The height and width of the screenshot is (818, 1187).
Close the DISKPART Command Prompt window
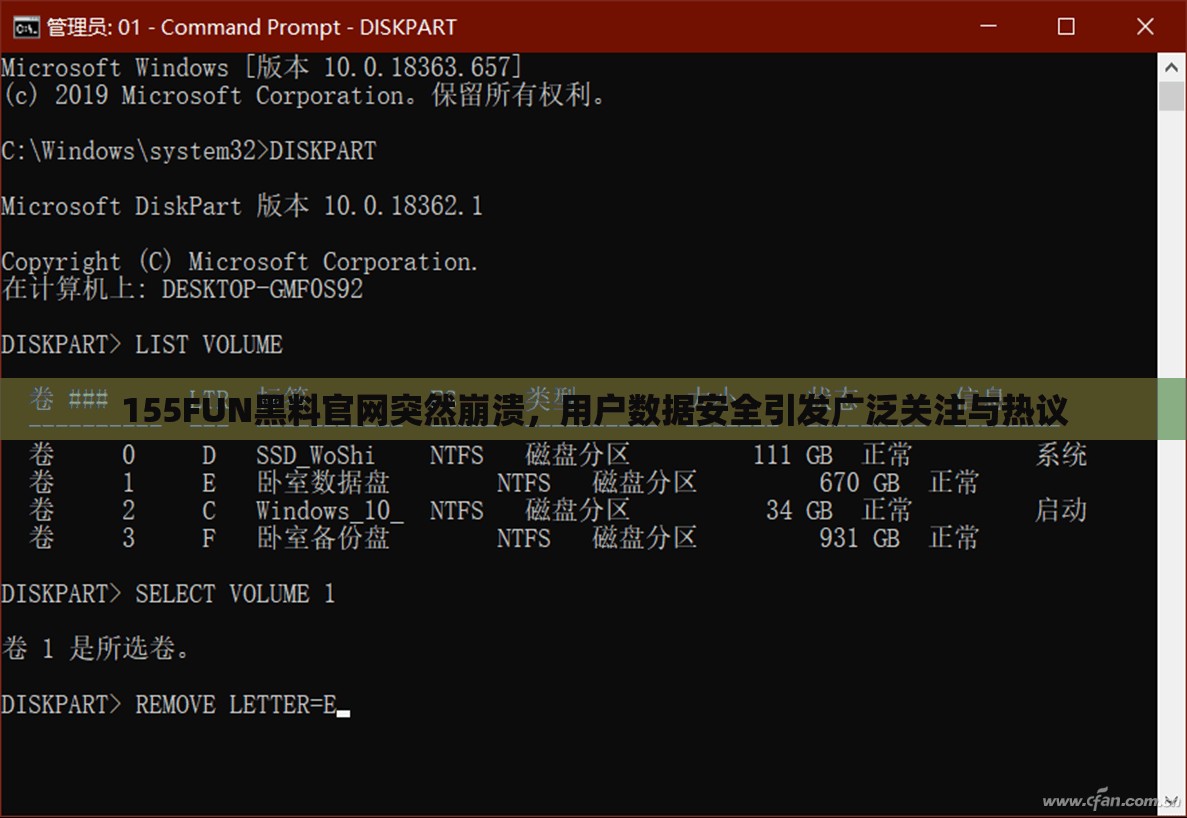(1146, 26)
